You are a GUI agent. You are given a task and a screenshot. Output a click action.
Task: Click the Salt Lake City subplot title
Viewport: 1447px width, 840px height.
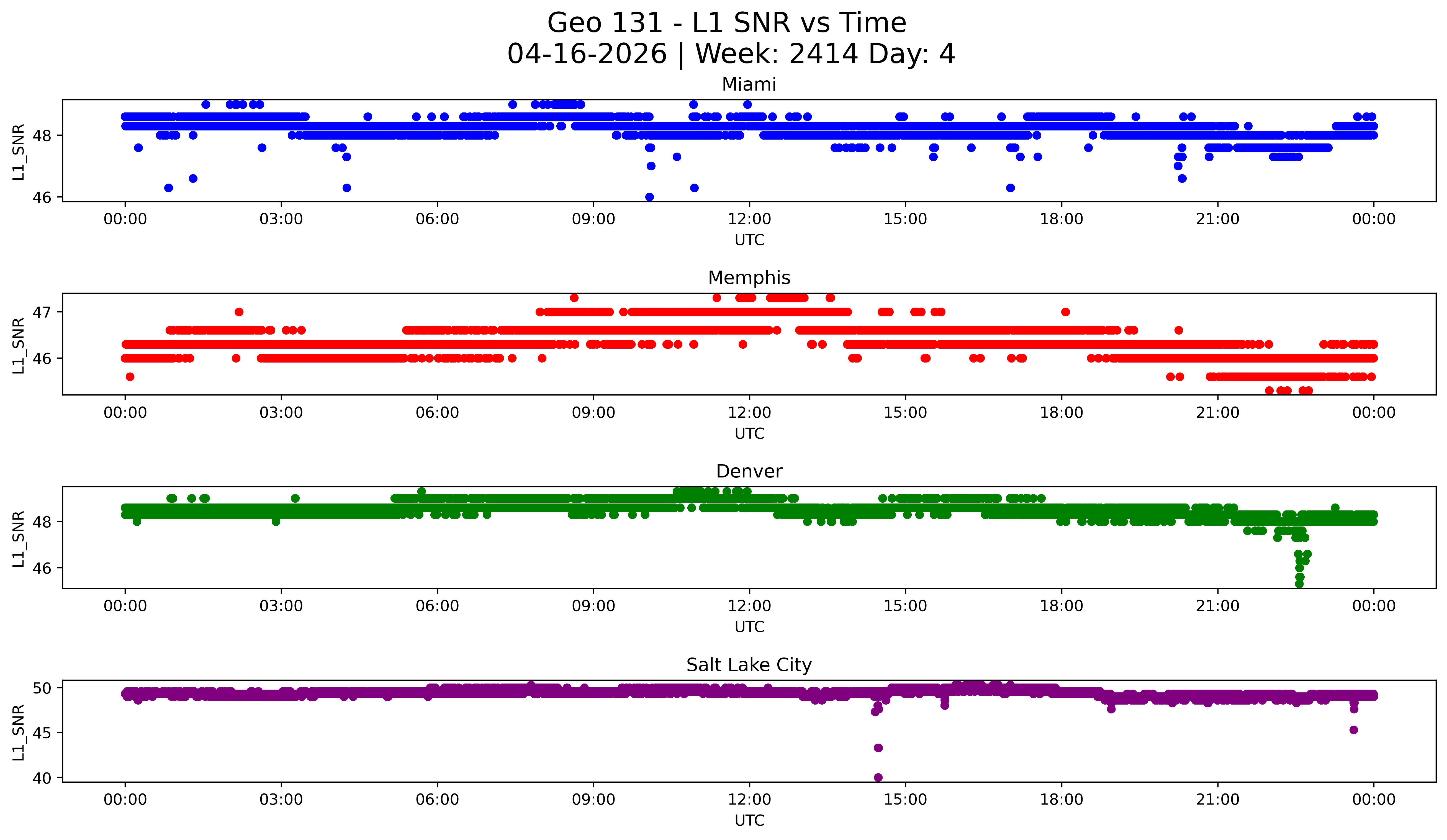[749, 665]
